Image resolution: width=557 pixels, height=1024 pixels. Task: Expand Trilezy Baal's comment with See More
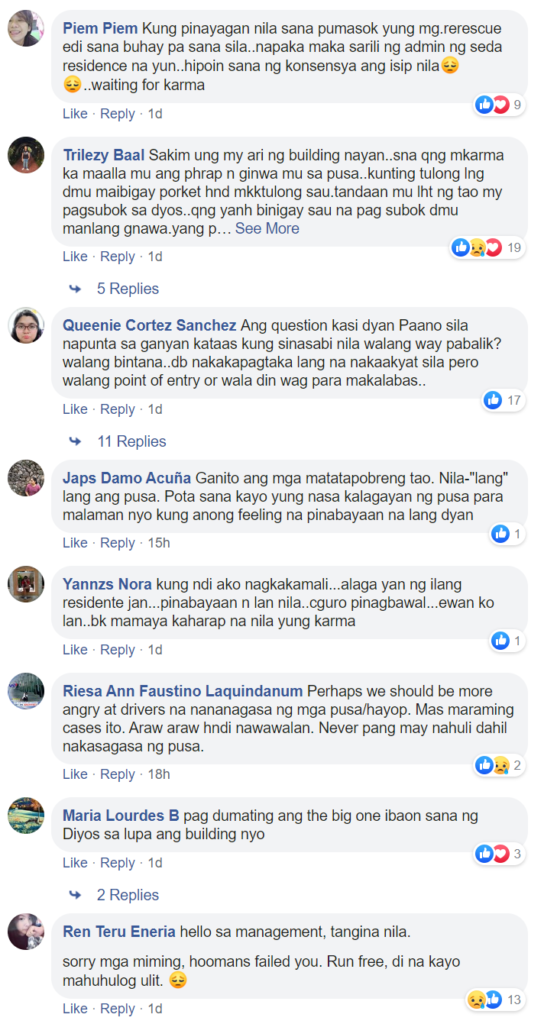(x=267, y=229)
